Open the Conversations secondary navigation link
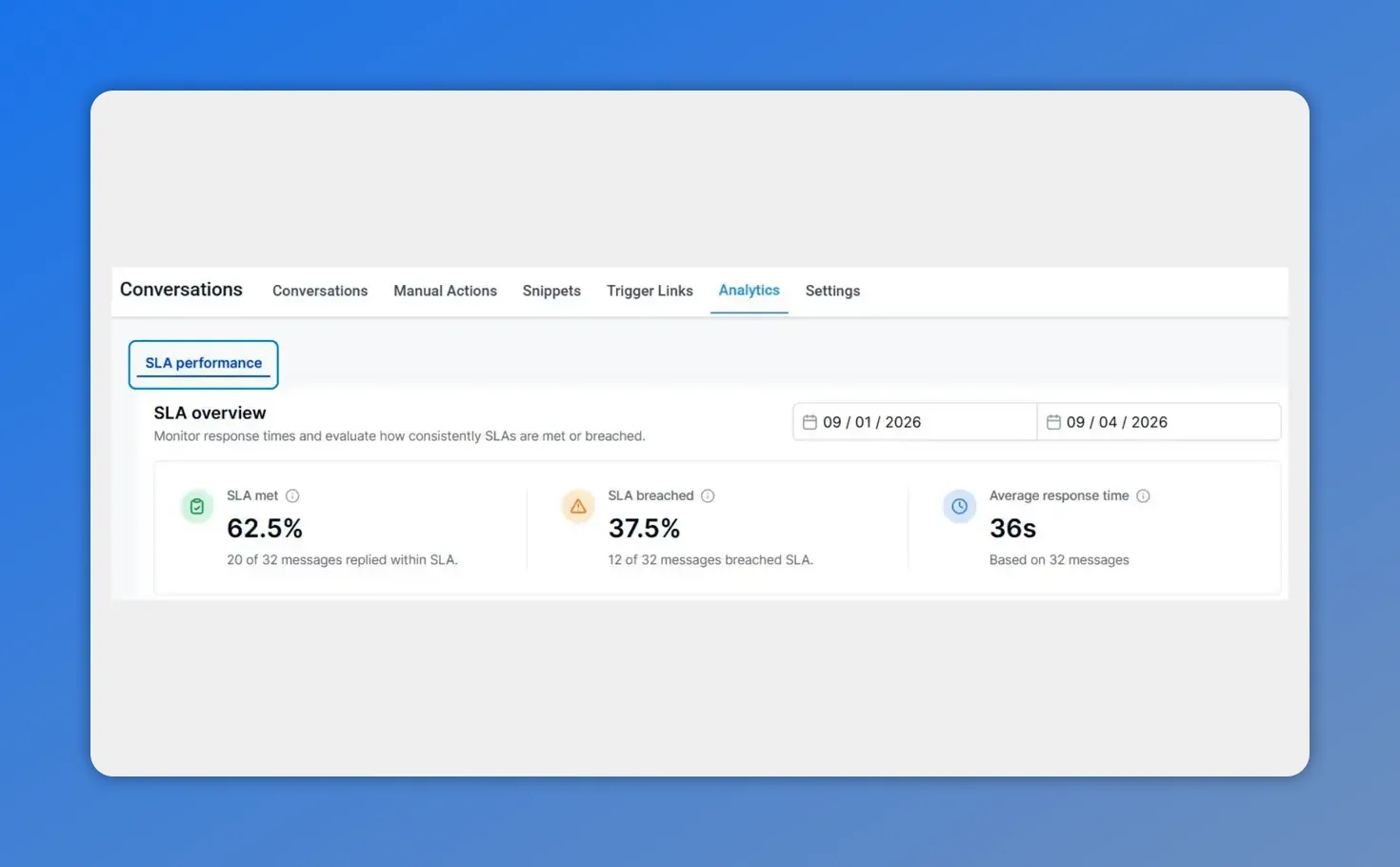The image size is (1400, 867). [320, 291]
